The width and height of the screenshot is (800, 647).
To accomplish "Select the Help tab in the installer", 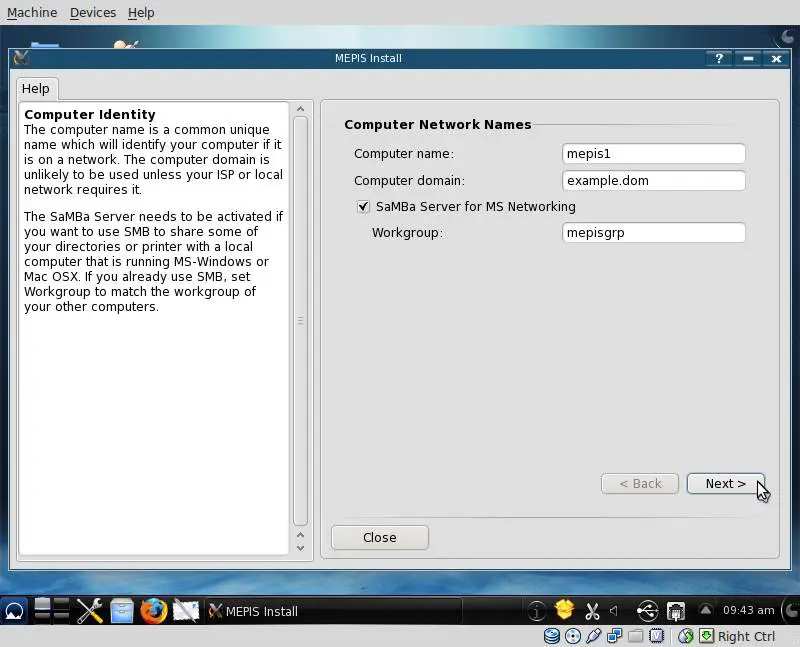I will pos(36,89).
